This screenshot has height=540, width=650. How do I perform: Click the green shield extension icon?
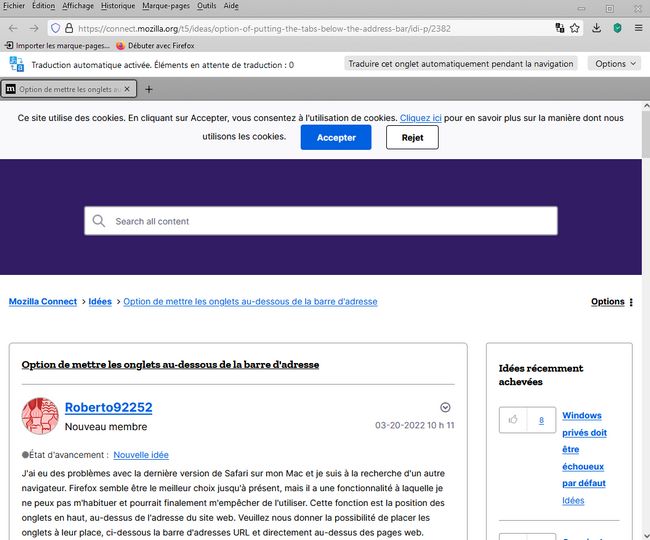pyautogui.click(x=617, y=28)
